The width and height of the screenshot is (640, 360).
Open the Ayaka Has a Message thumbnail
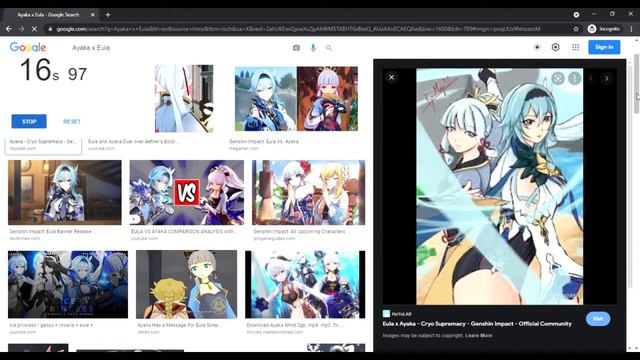pos(187,284)
